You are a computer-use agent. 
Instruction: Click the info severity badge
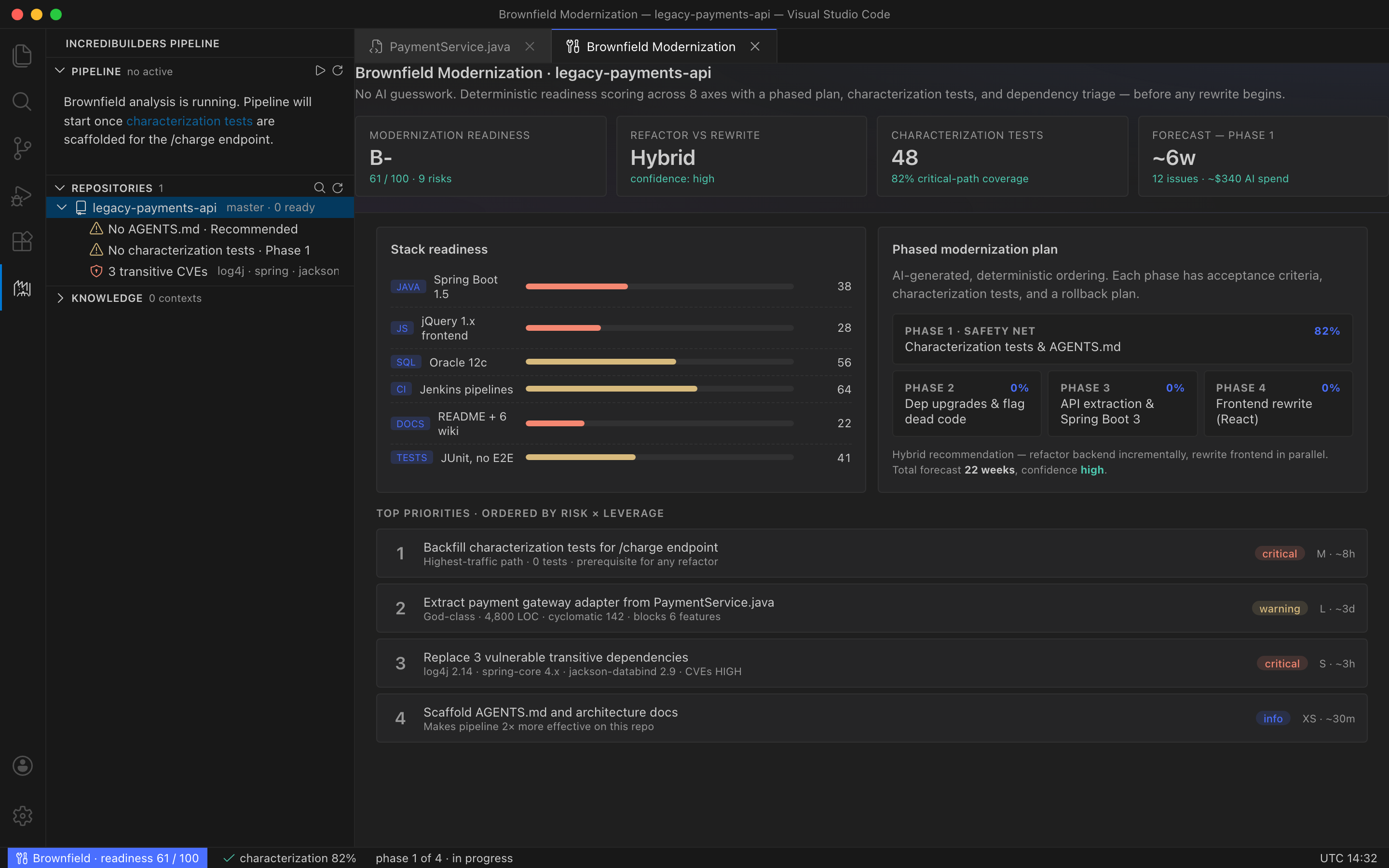1272,718
